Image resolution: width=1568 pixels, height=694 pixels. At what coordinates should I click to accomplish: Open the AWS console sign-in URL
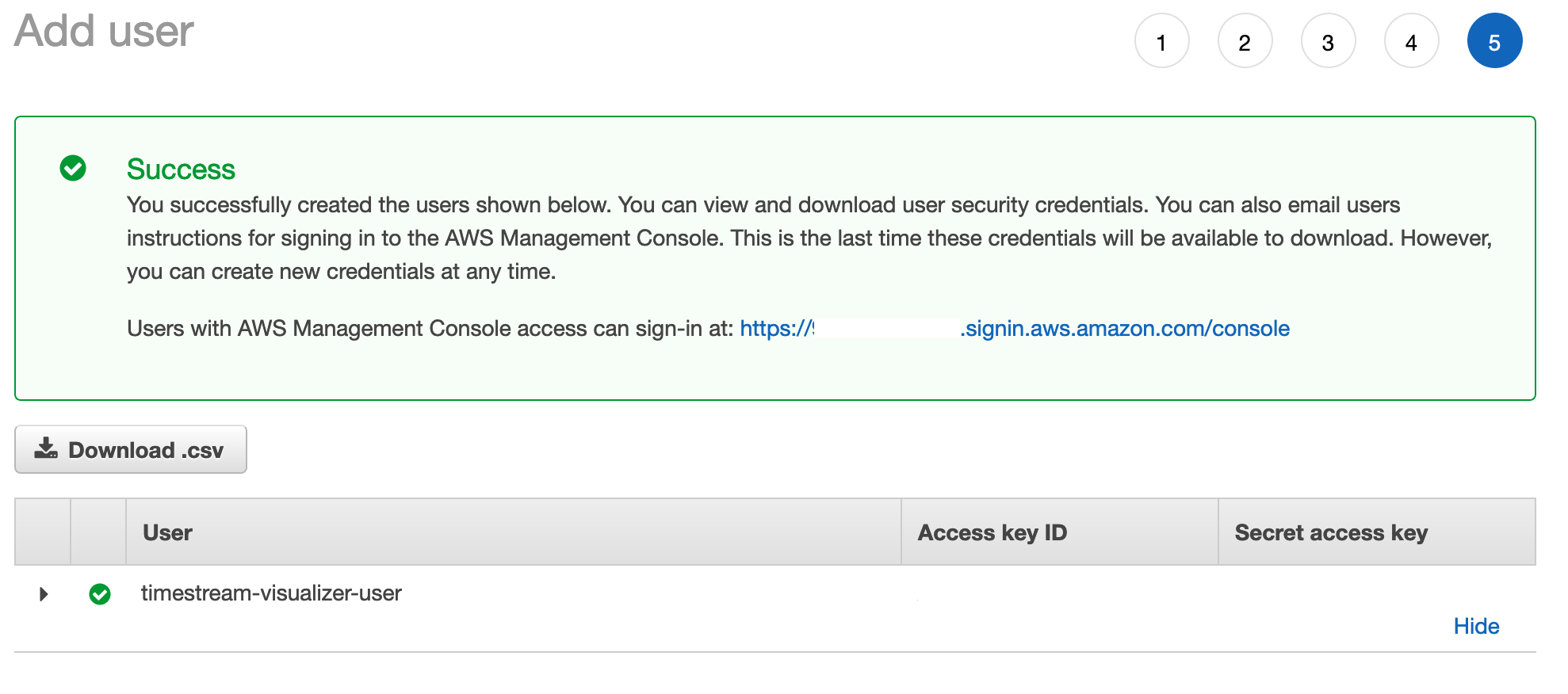click(1015, 329)
